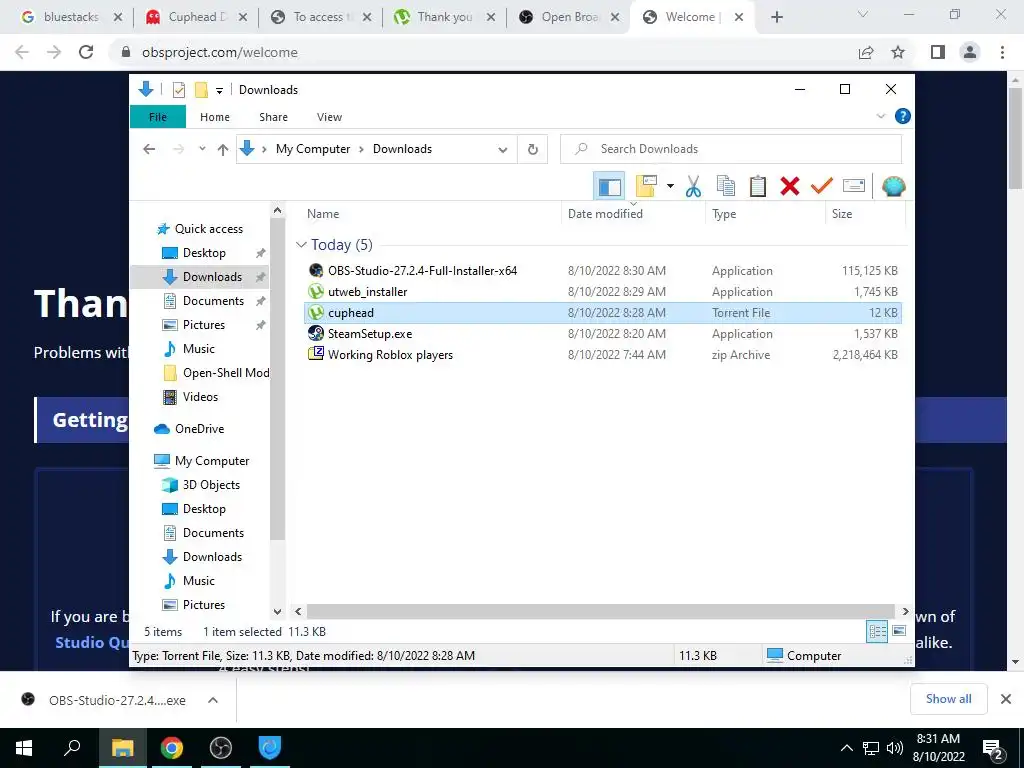The image size is (1024, 768).
Task: Open the View ribbon tab
Action: (329, 117)
